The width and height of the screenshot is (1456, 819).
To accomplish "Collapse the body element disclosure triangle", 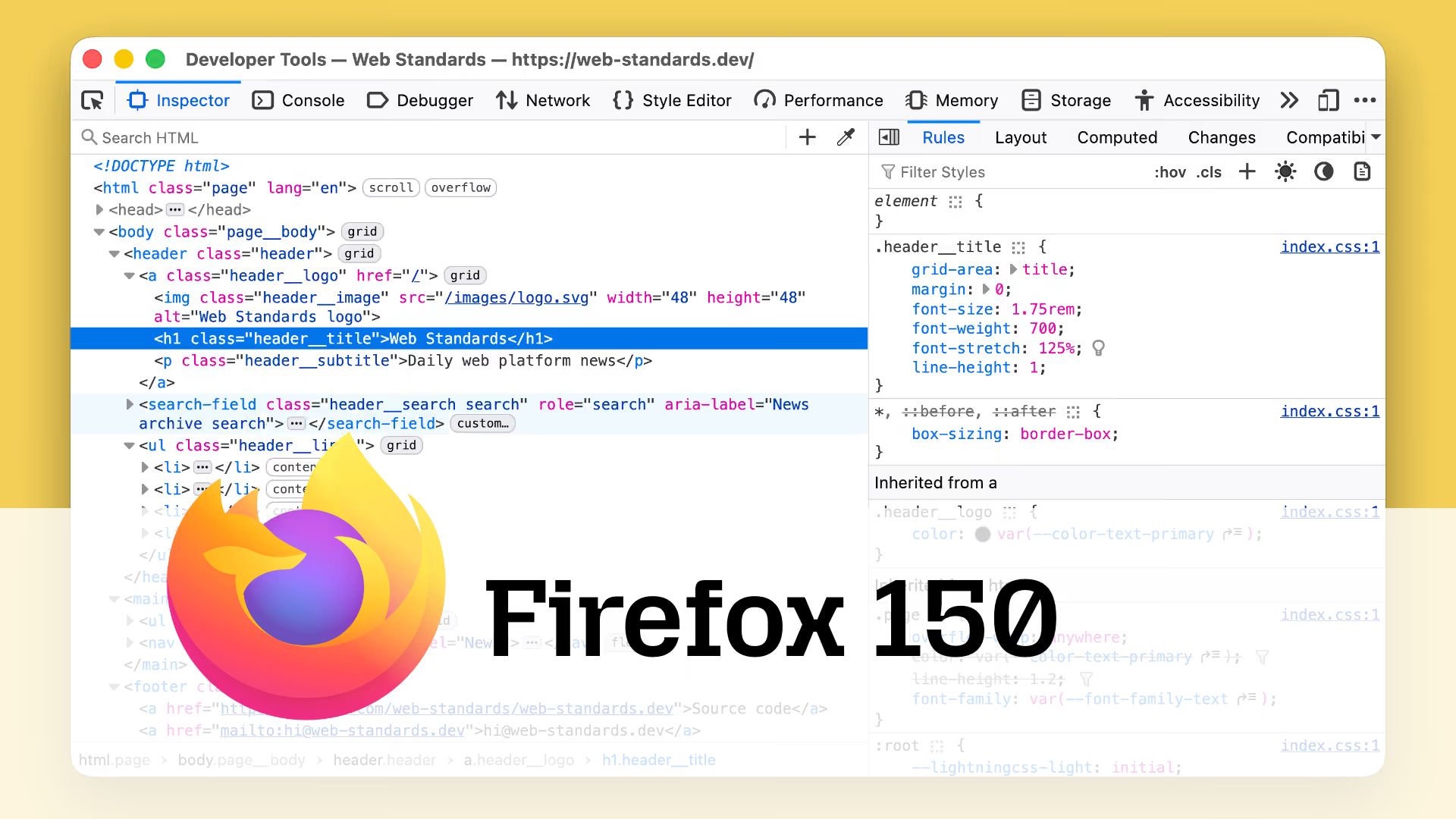I will pos(99,231).
